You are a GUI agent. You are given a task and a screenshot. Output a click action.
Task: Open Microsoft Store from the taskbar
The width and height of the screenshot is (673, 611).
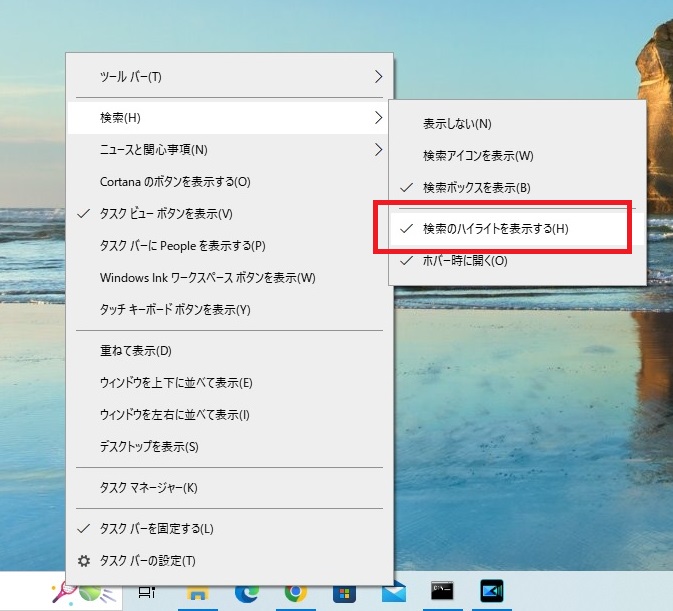[344, 594]
